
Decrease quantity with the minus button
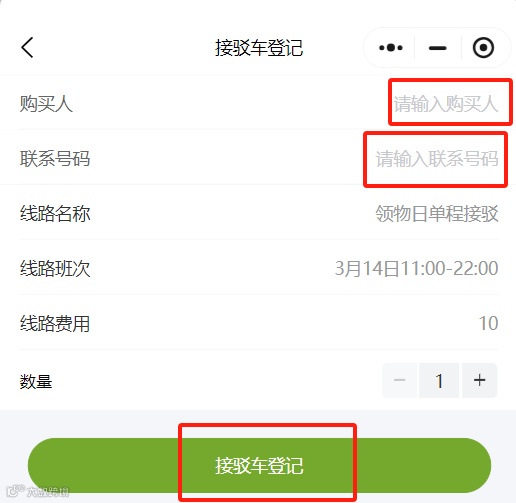click(x=399, y=380)
